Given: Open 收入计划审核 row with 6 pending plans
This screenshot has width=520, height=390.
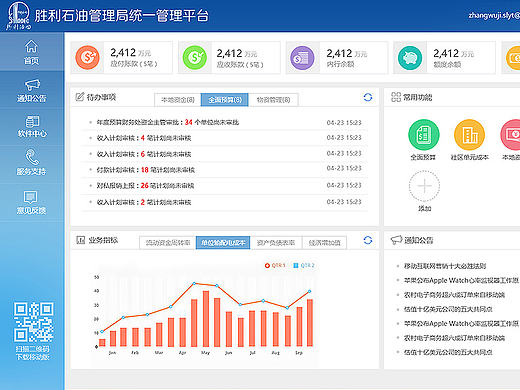Looking at the screenshot, I should 225,154.
